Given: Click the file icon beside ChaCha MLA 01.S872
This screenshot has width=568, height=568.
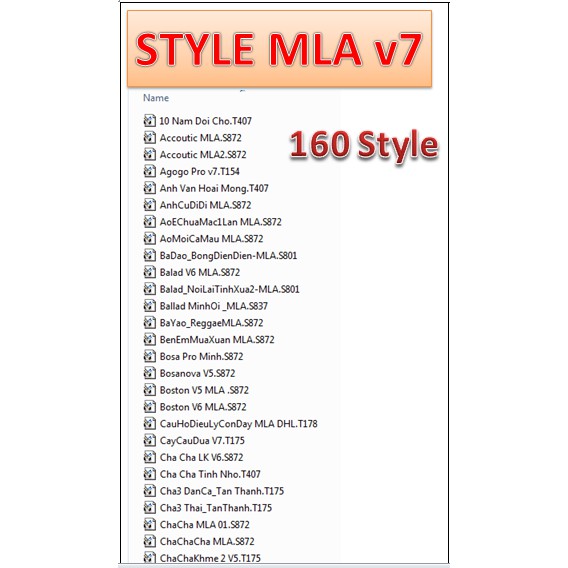Looking at the screenshot, I should point(150,524).
